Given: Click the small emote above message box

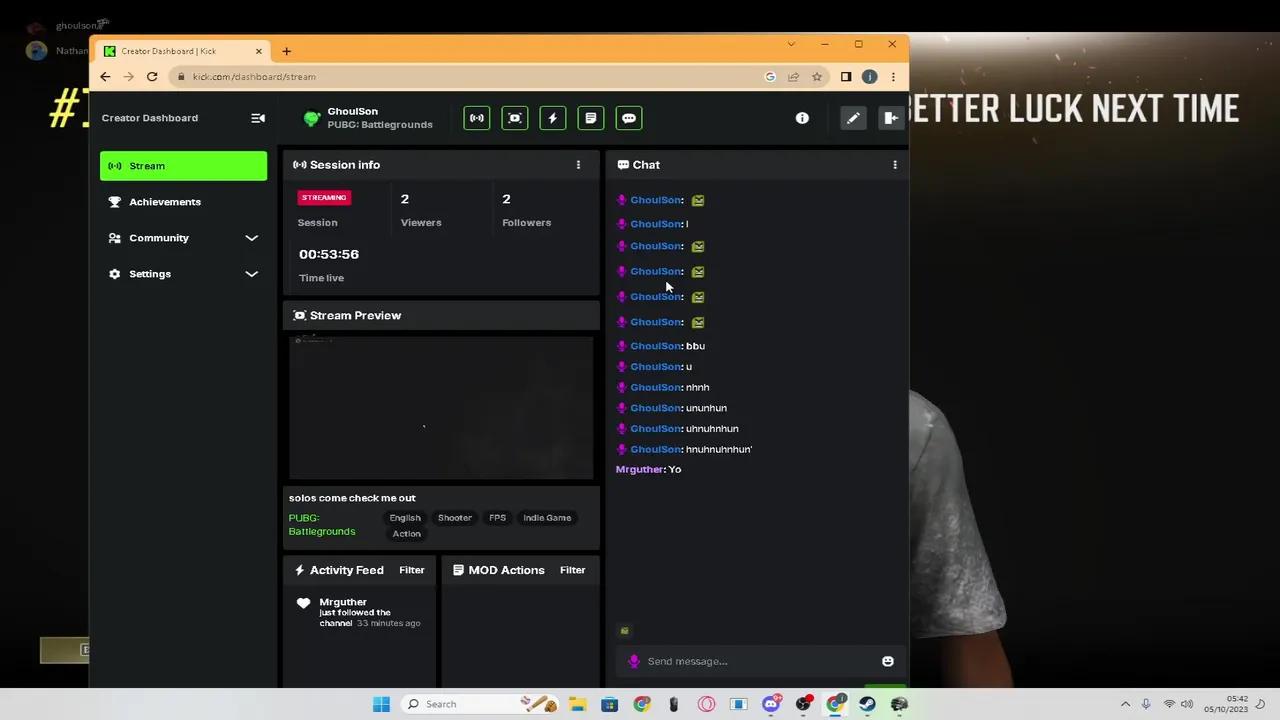Looking at the screenshot, I should 625,631.
